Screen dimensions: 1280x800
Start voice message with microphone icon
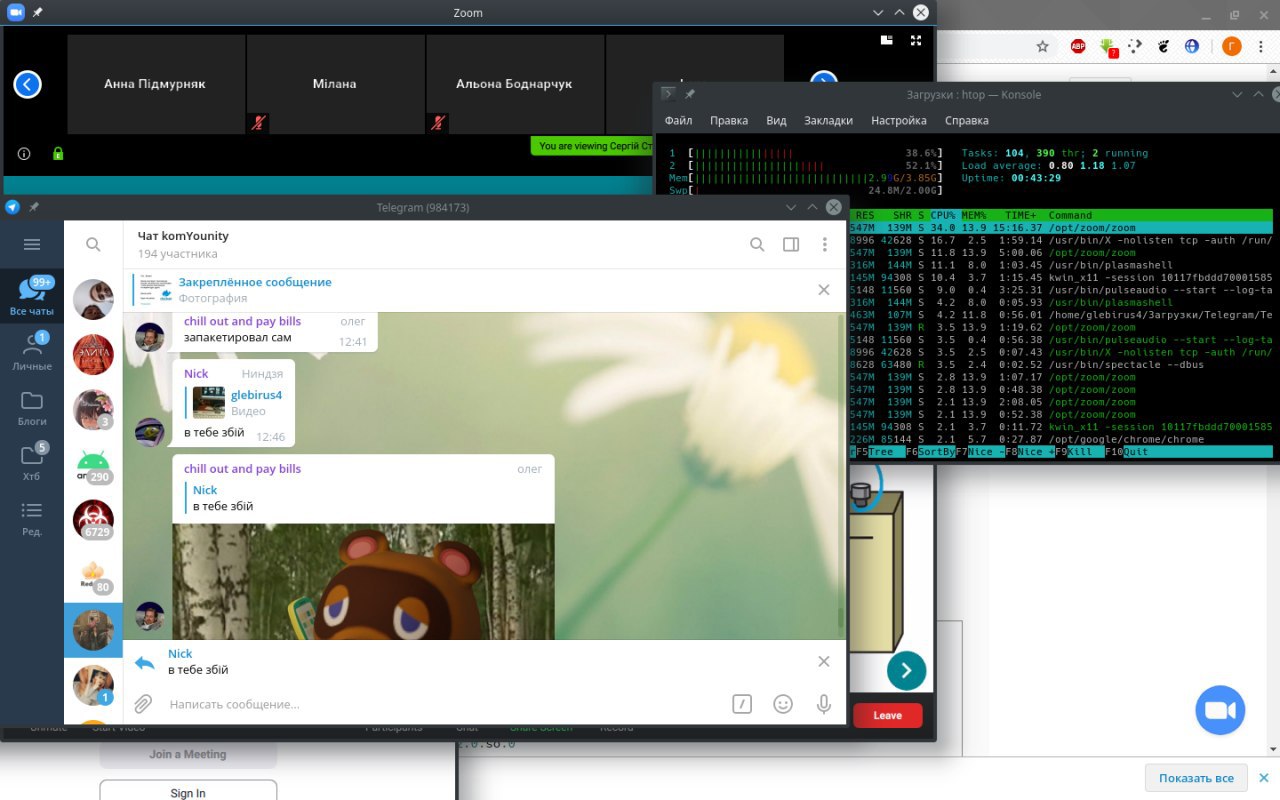824,704
